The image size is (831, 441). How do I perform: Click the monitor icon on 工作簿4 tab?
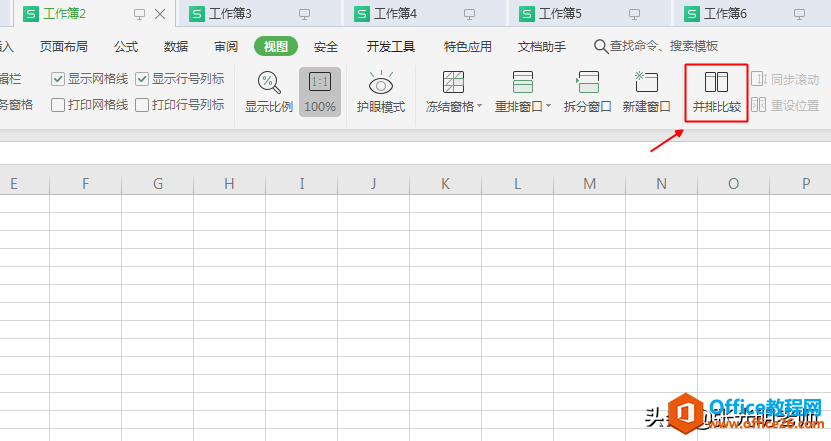tap(469, 14)
